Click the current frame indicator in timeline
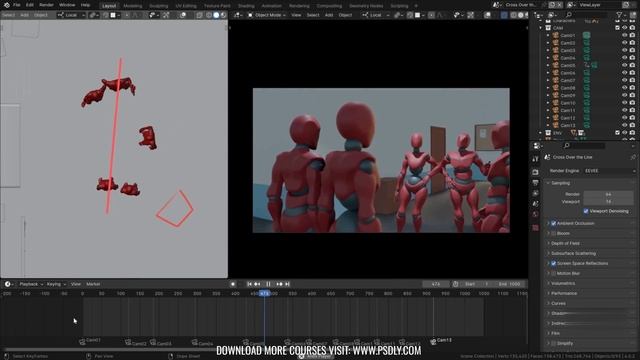The width and height of the screenshot is (640, 360). pyautogui.click(x=264, y=293)
